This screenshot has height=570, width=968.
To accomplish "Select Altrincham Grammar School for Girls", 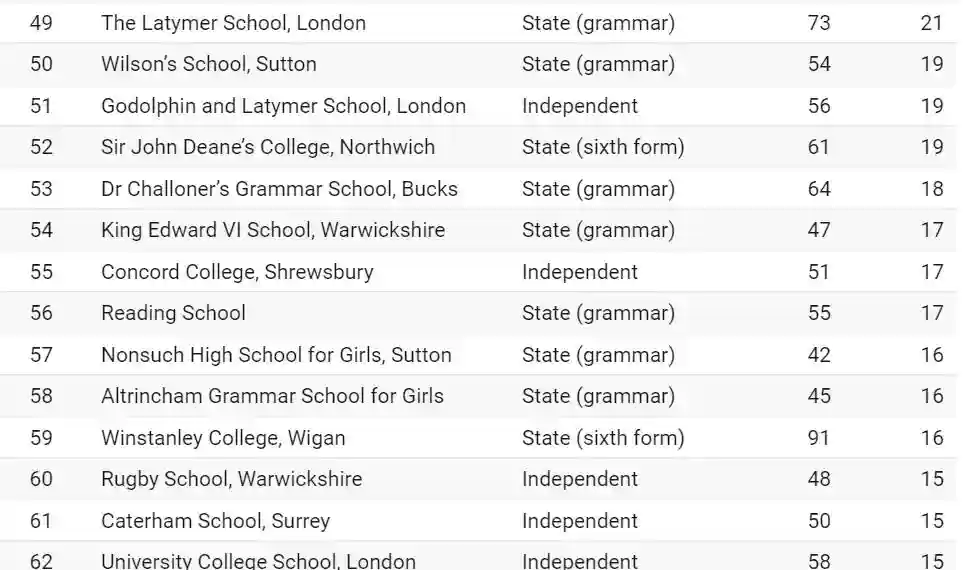I will [x=272, y=396].
